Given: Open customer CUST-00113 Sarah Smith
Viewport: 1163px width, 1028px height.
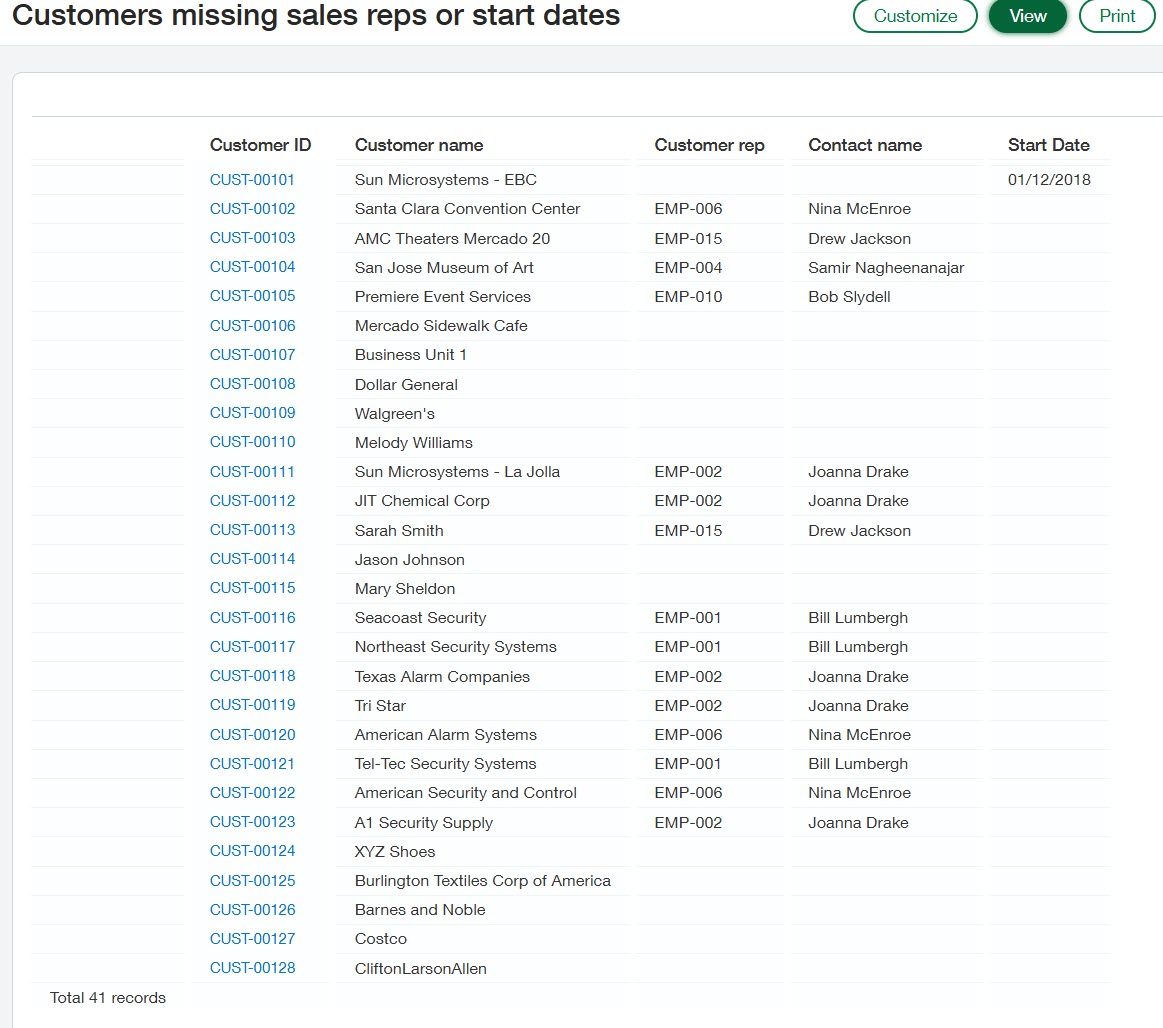Looking at the screenshot, I should click(252, 530).
